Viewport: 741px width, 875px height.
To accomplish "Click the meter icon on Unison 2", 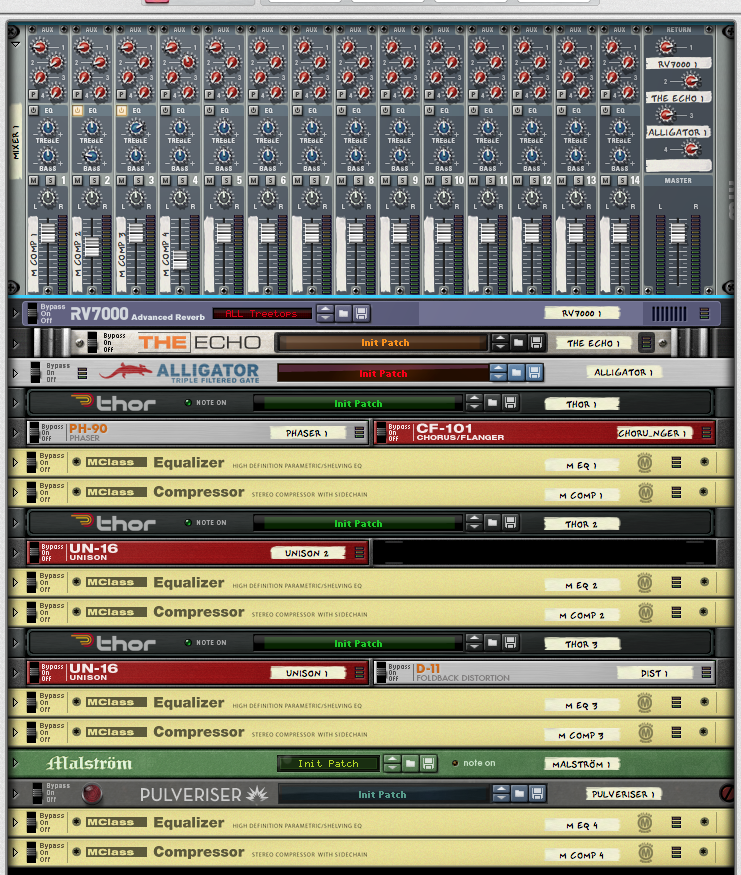I will point(359,552).
